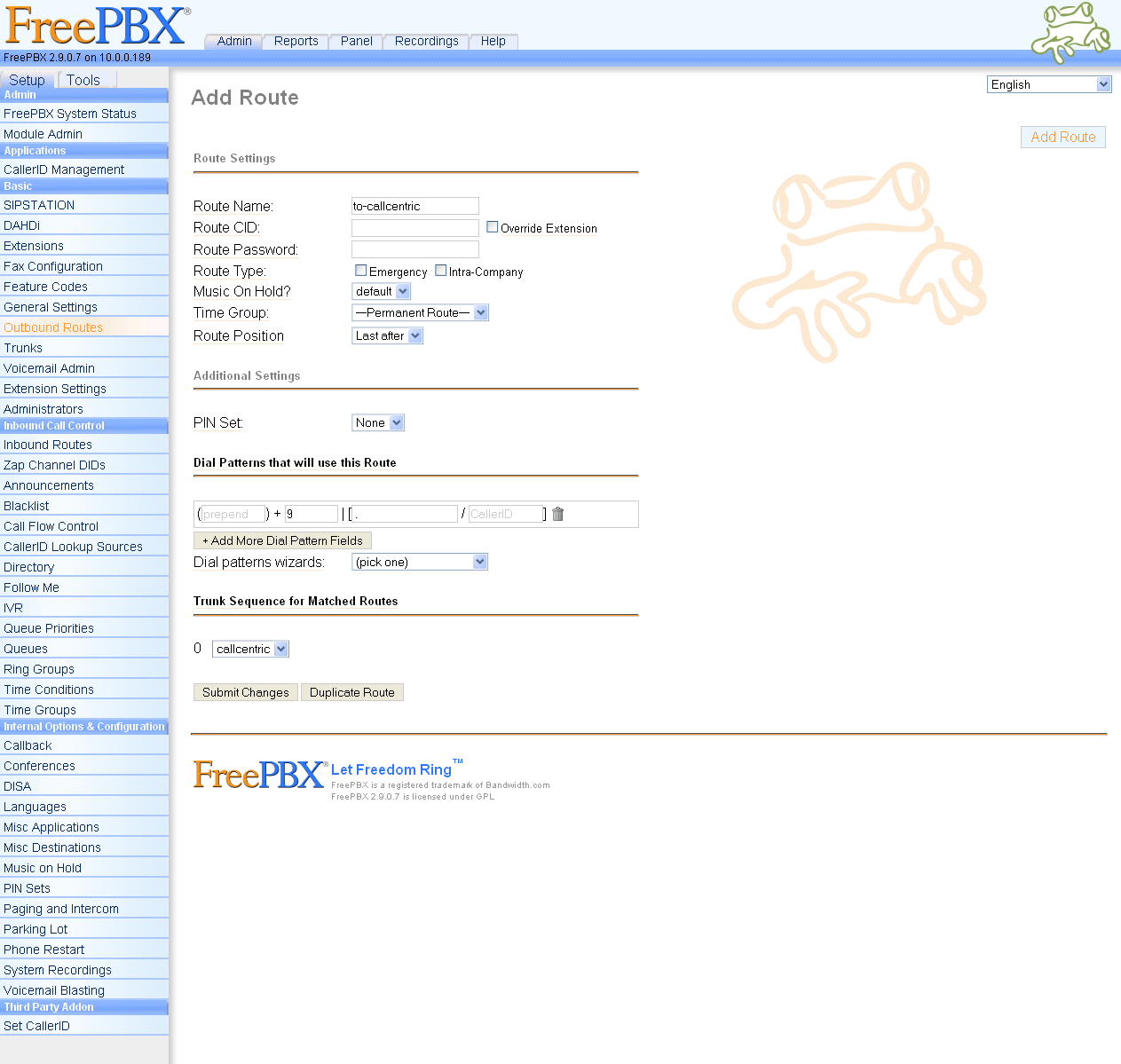This screenshot has width=1121, height=1064.
Task: Check the Emergency route type option
Action: click(x=360, y=271)
